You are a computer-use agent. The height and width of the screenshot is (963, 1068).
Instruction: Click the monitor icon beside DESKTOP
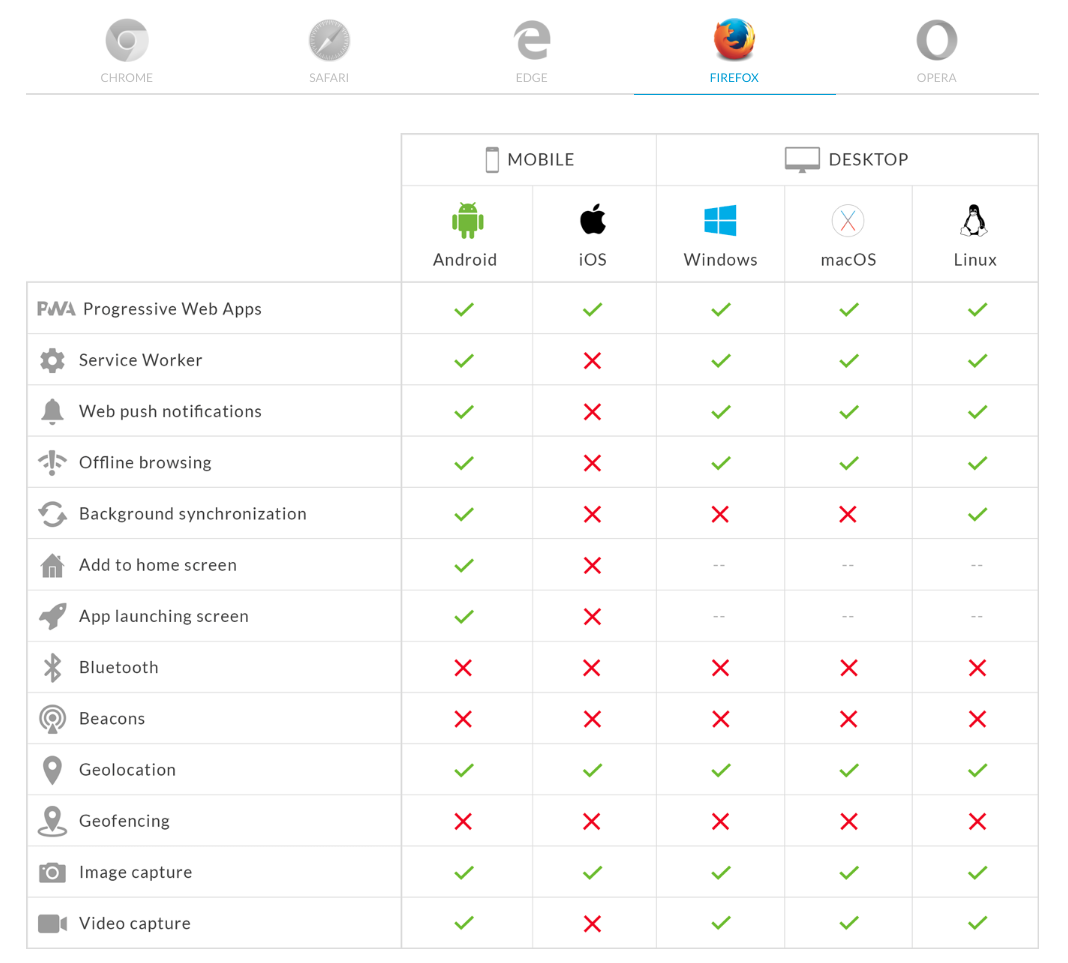[802, 160]
